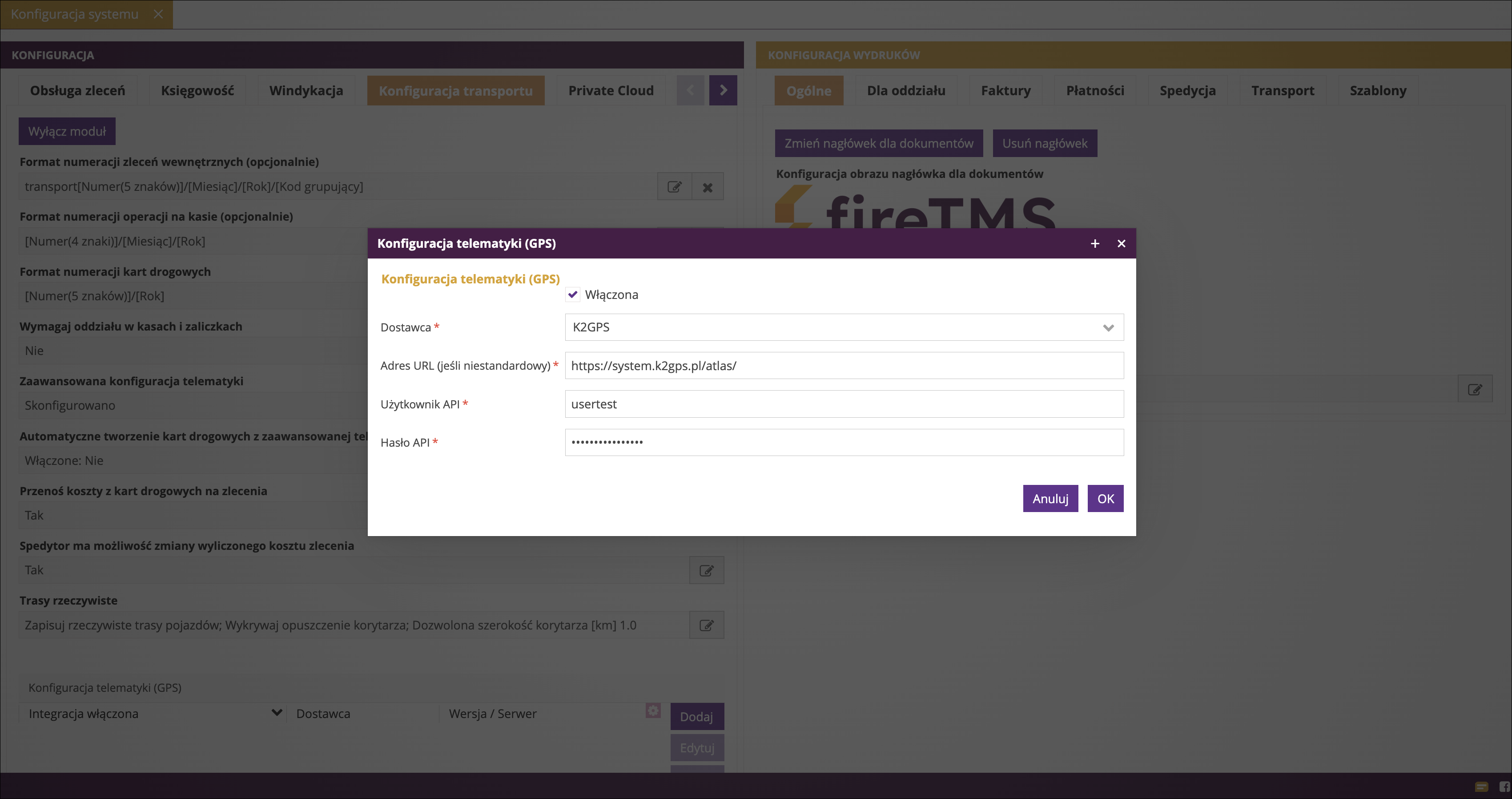This screenshot has height=799, width=1512.
Task: Click the Edytuj button
Action: (697, 748)
